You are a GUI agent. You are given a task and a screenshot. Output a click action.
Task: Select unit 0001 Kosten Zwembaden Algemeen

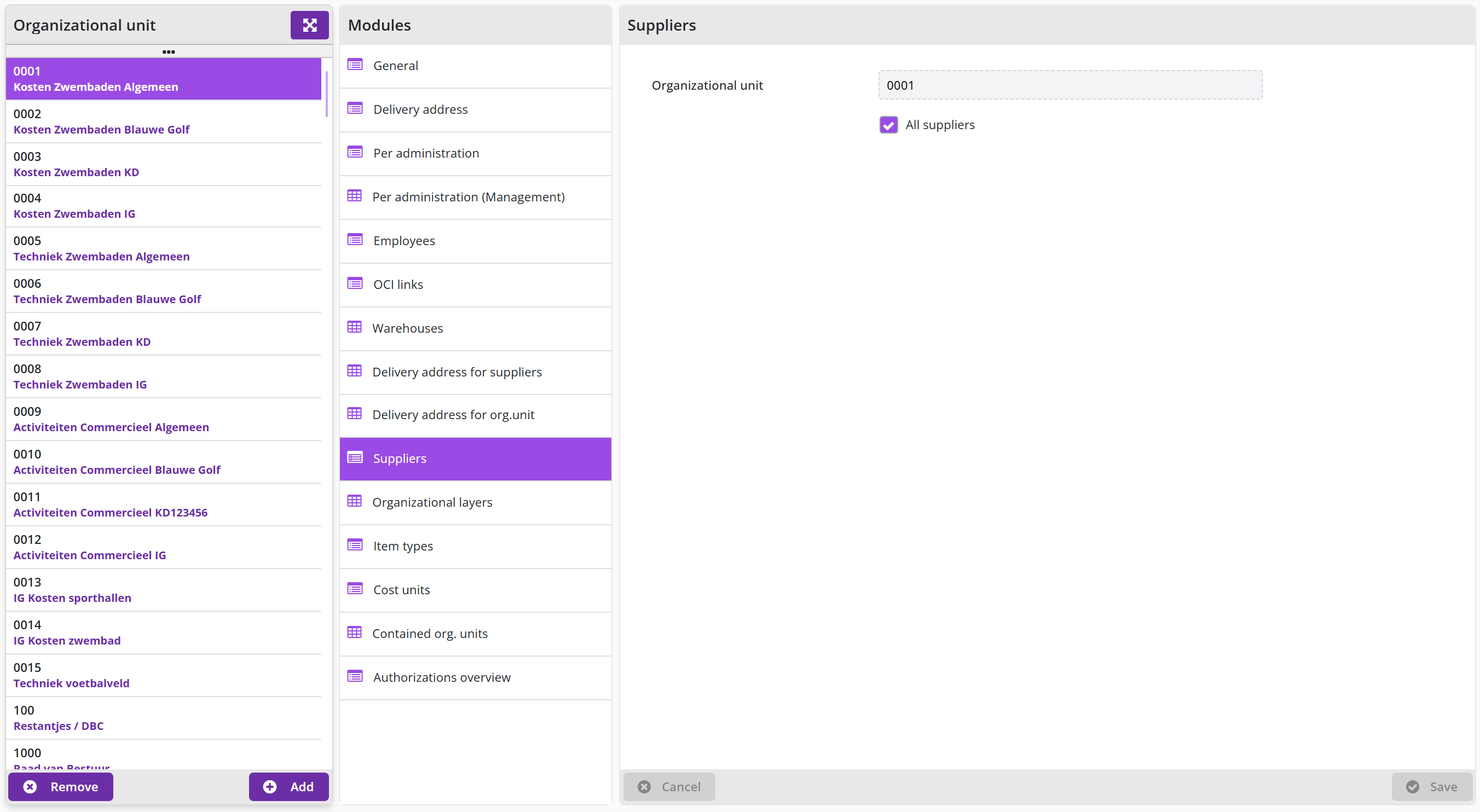[163, 79]
